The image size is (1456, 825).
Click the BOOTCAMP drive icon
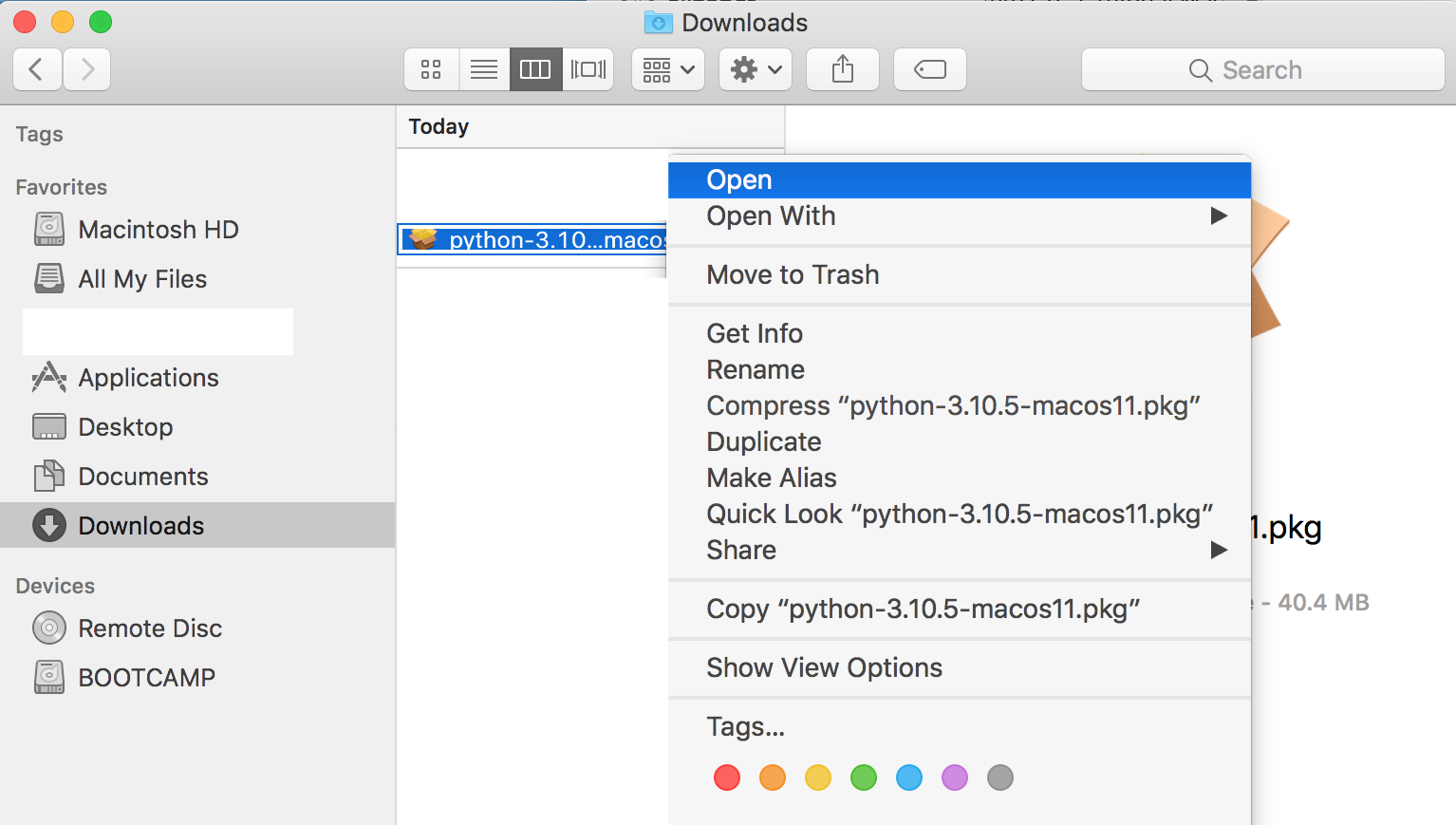pyautogui.click(x=49, y=677)
